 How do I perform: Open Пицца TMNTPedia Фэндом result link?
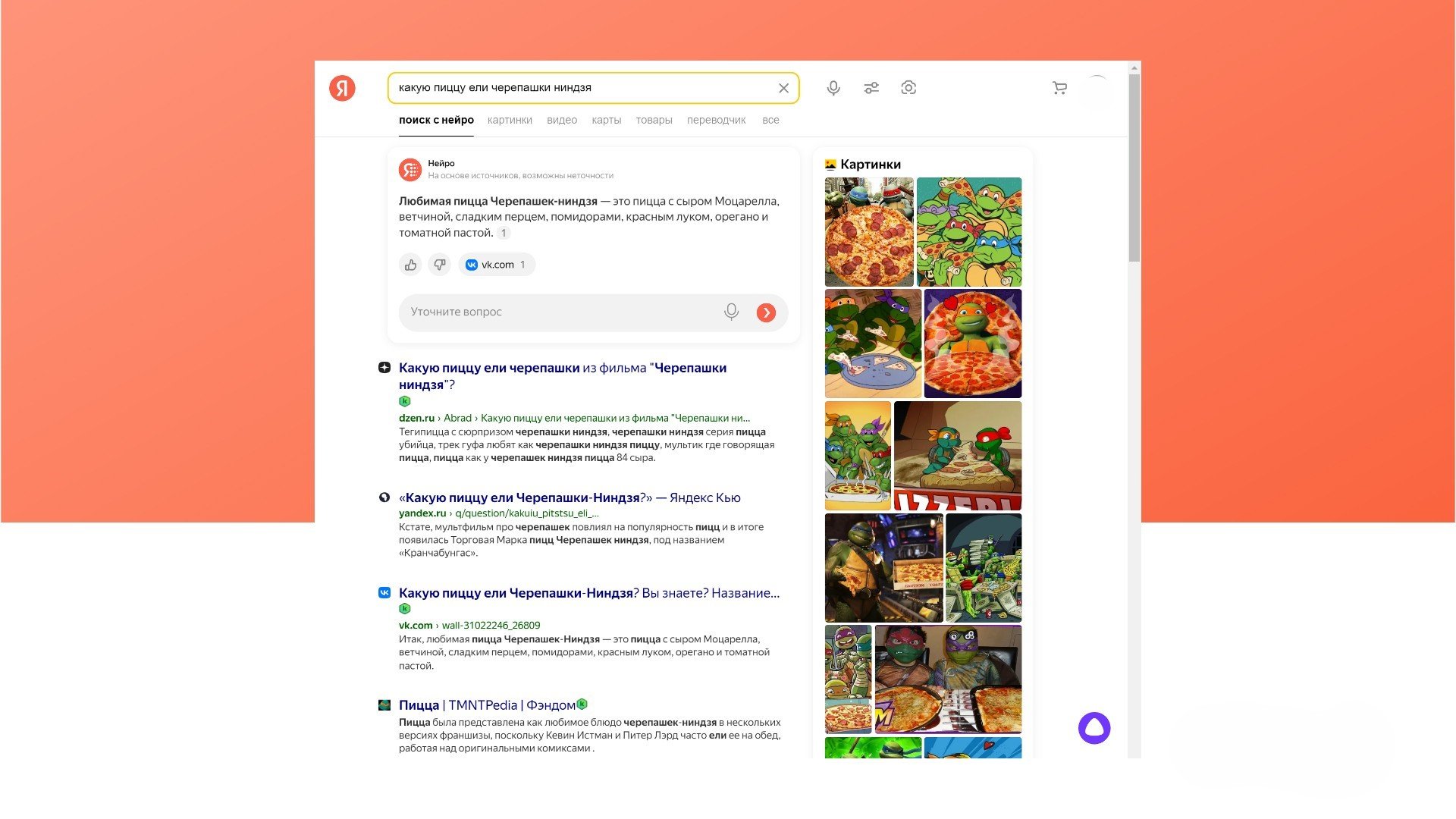coord(486,705)
